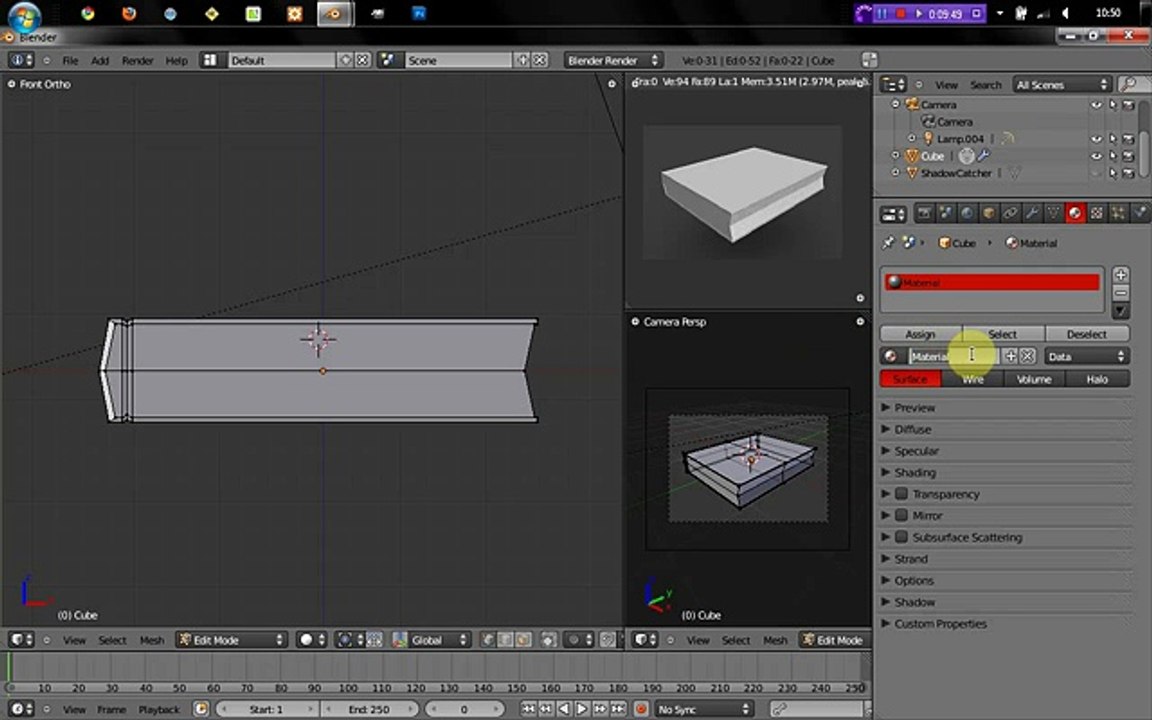This screenshot has height=720, width=1152.
Task: Select edge select mode icon
Action: pyautogui.click(x=505, y=640)
